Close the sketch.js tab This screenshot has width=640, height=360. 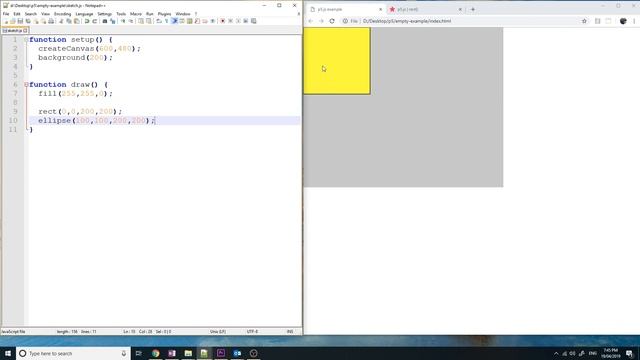click(25, 31)
